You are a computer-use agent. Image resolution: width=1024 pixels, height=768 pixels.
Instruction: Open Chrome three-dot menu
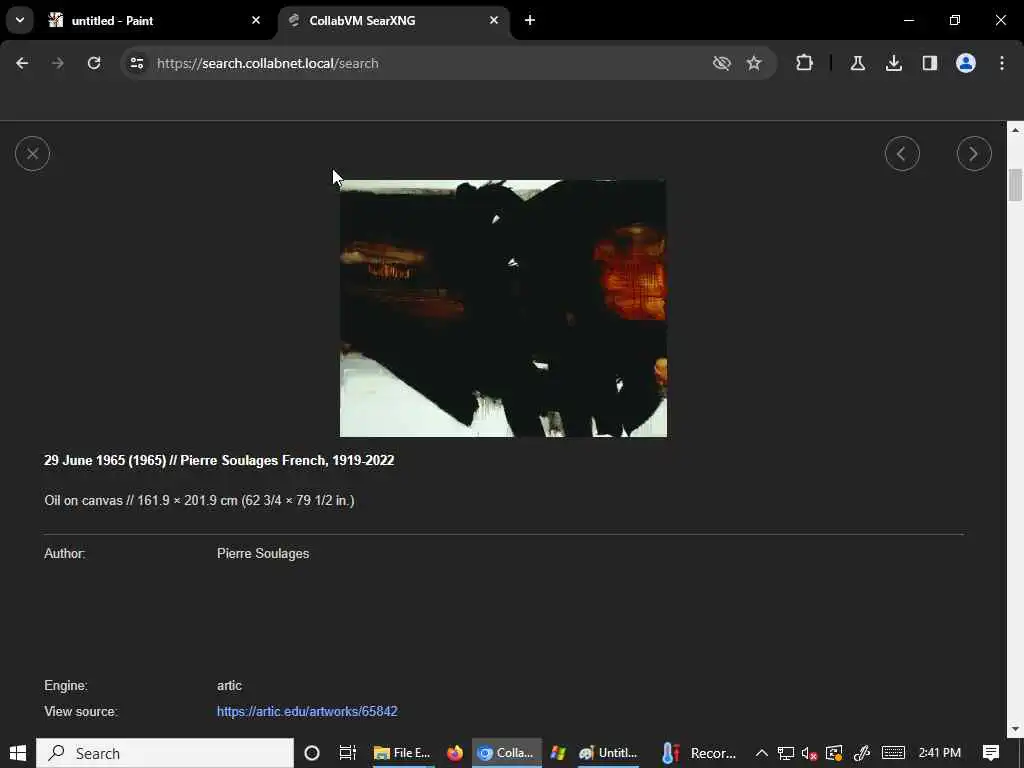1001,63
